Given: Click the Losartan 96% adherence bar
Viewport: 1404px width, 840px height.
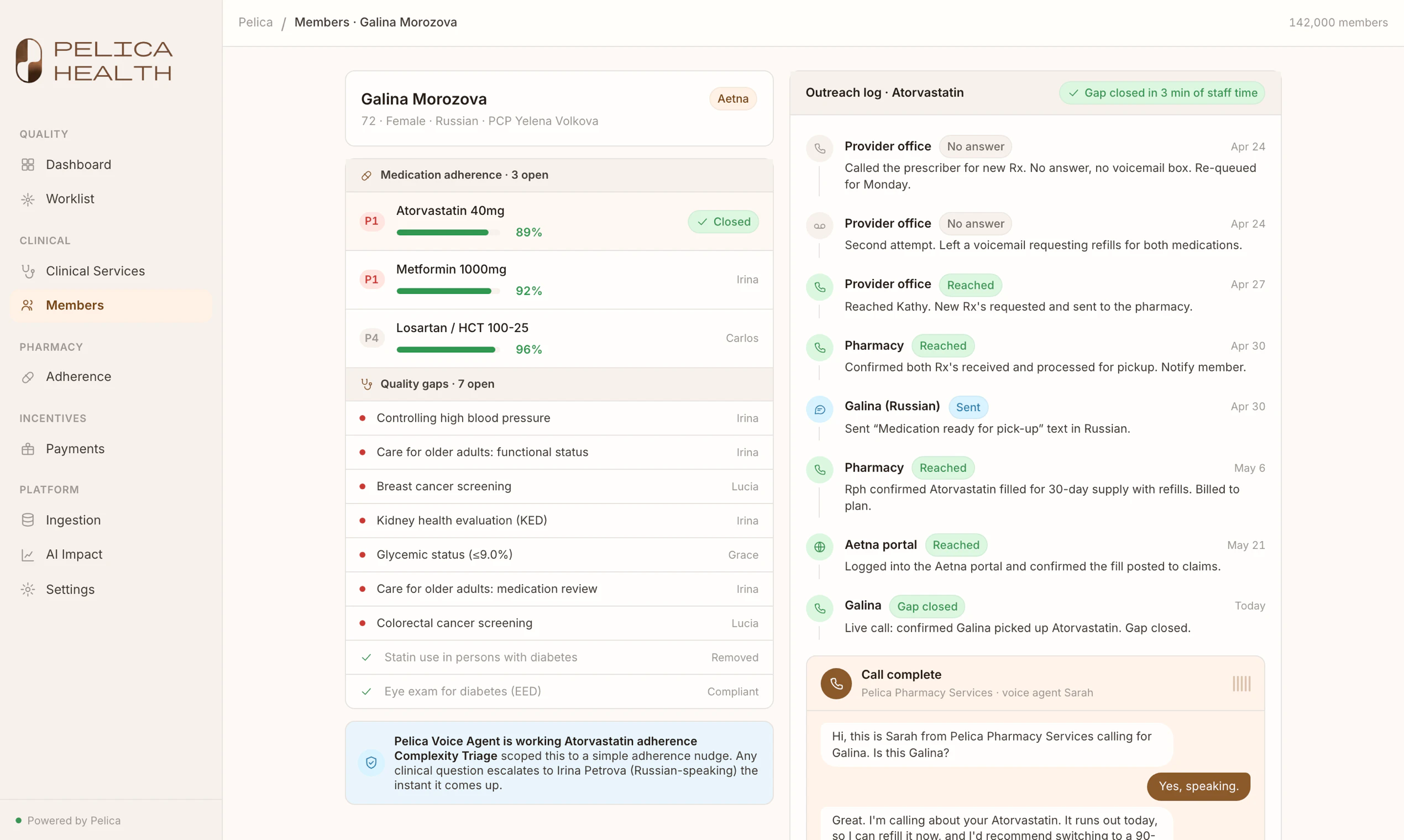Looking at the screenshot, I should pos(448,350).
